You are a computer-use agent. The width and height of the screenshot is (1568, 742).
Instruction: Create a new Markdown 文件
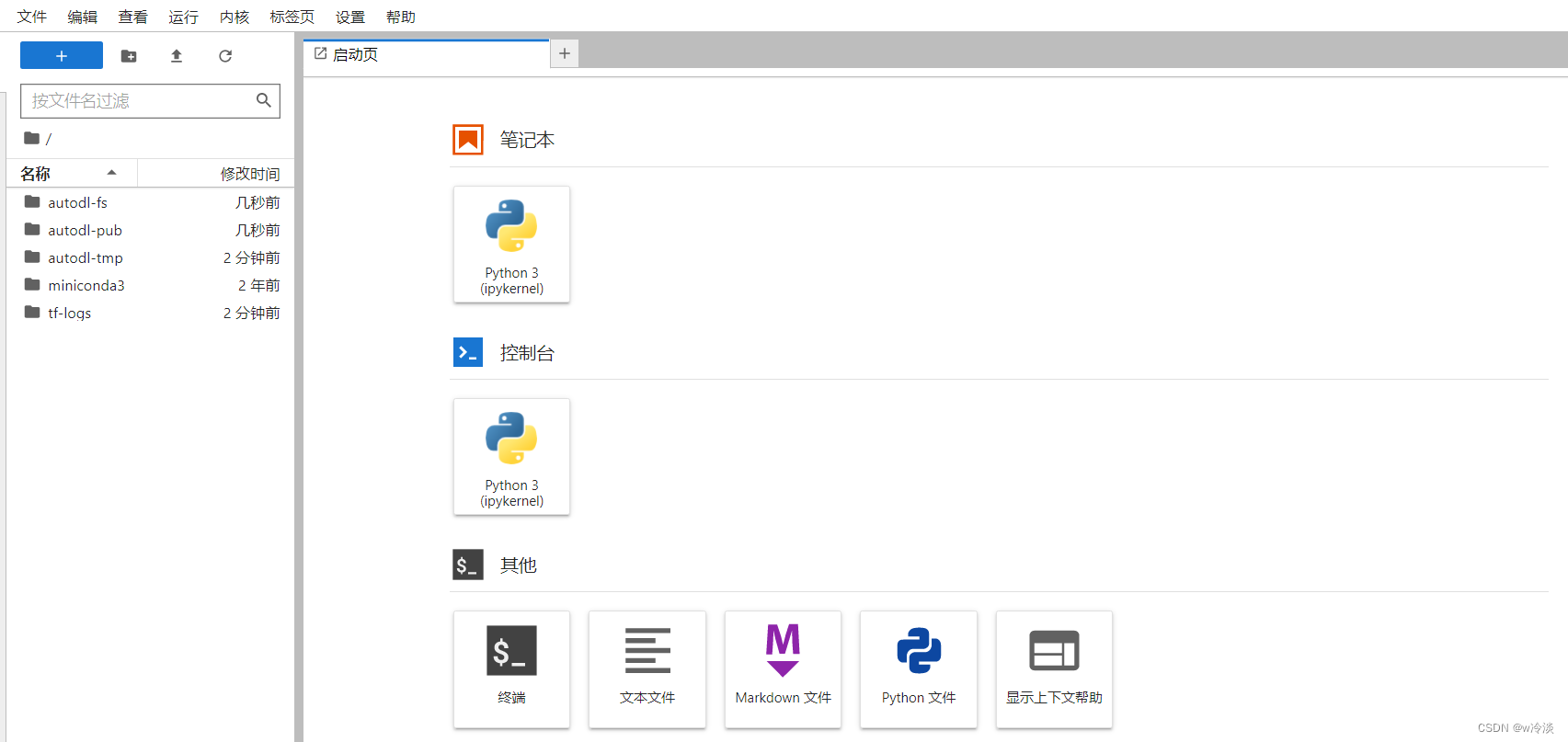[783, 669]
